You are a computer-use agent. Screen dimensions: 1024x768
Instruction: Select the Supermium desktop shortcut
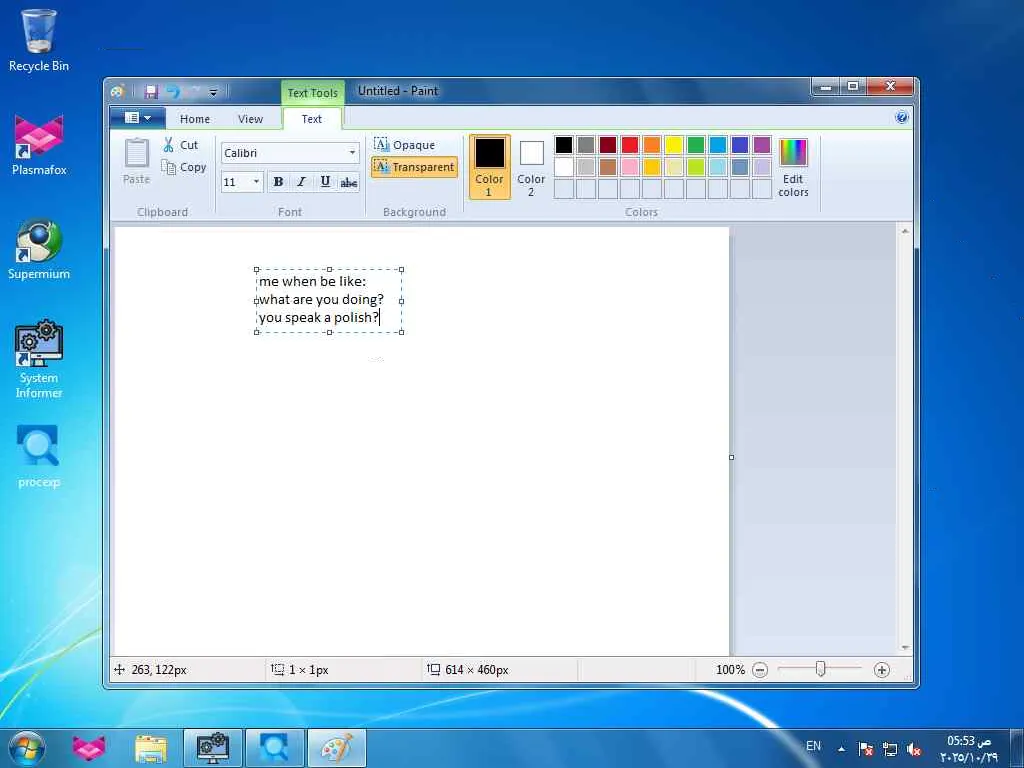[39, 249]
